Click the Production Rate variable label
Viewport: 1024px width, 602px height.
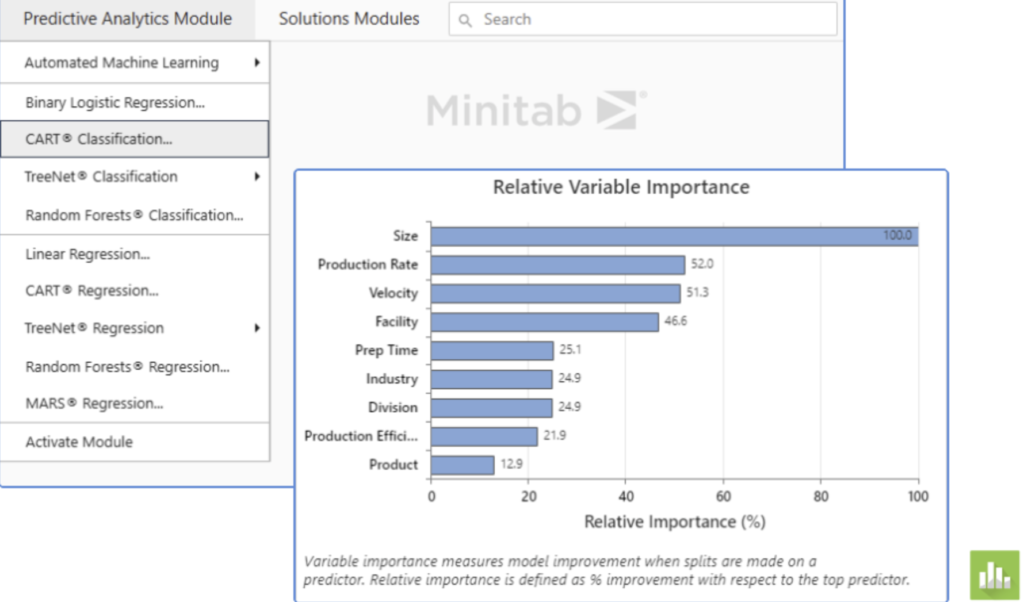click(x=368, y=264)
